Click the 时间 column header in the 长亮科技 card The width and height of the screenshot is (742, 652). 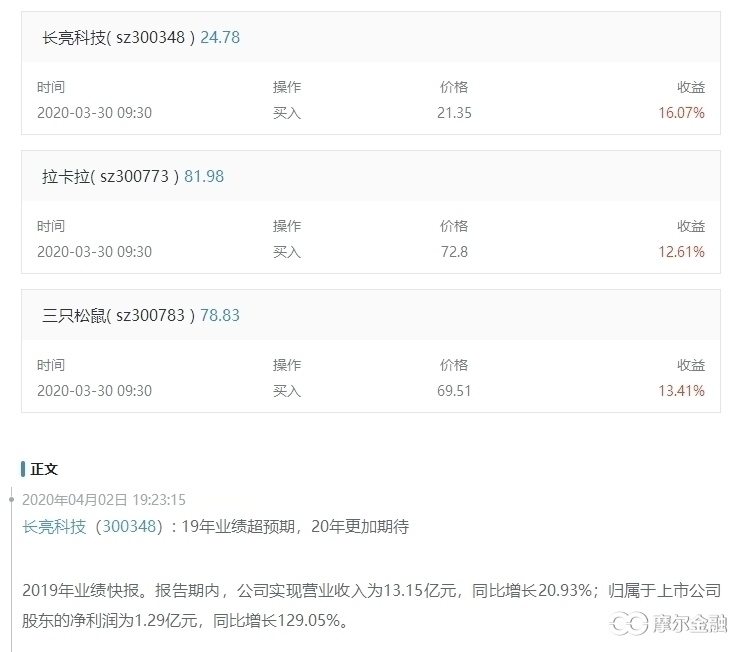coord(51,87)
